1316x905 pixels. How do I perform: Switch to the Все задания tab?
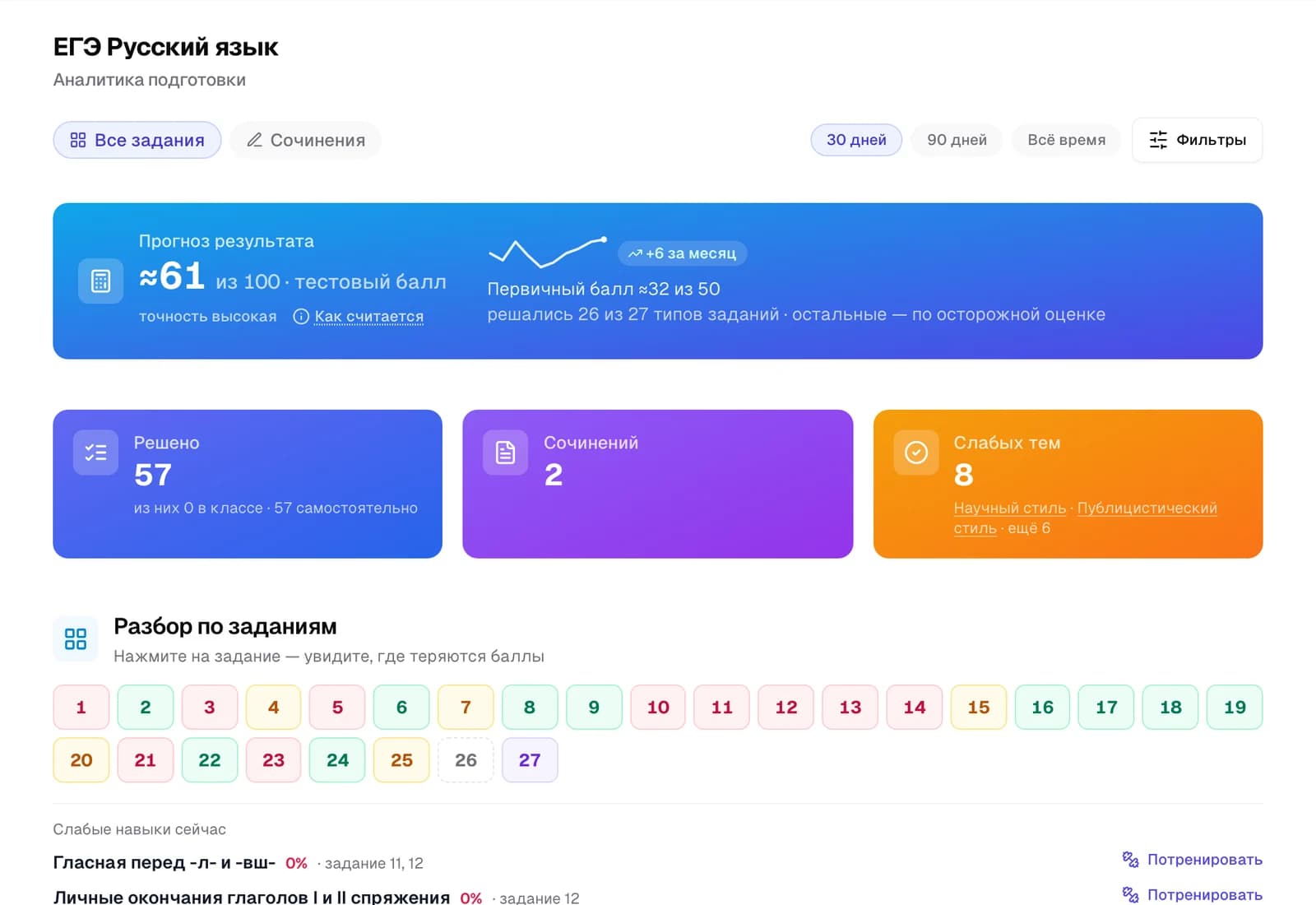[137, 140]
